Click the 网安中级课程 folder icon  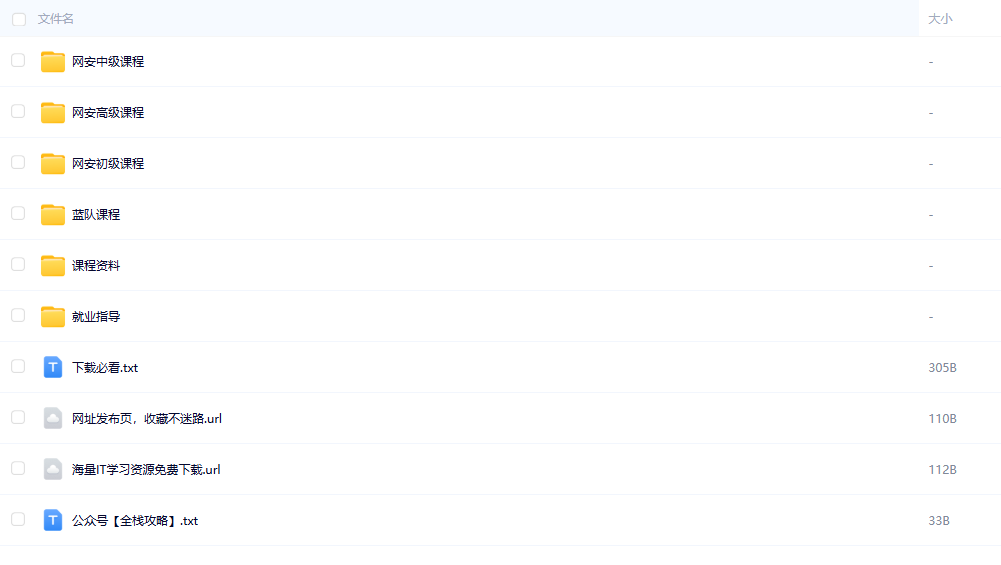pos(53,62)
